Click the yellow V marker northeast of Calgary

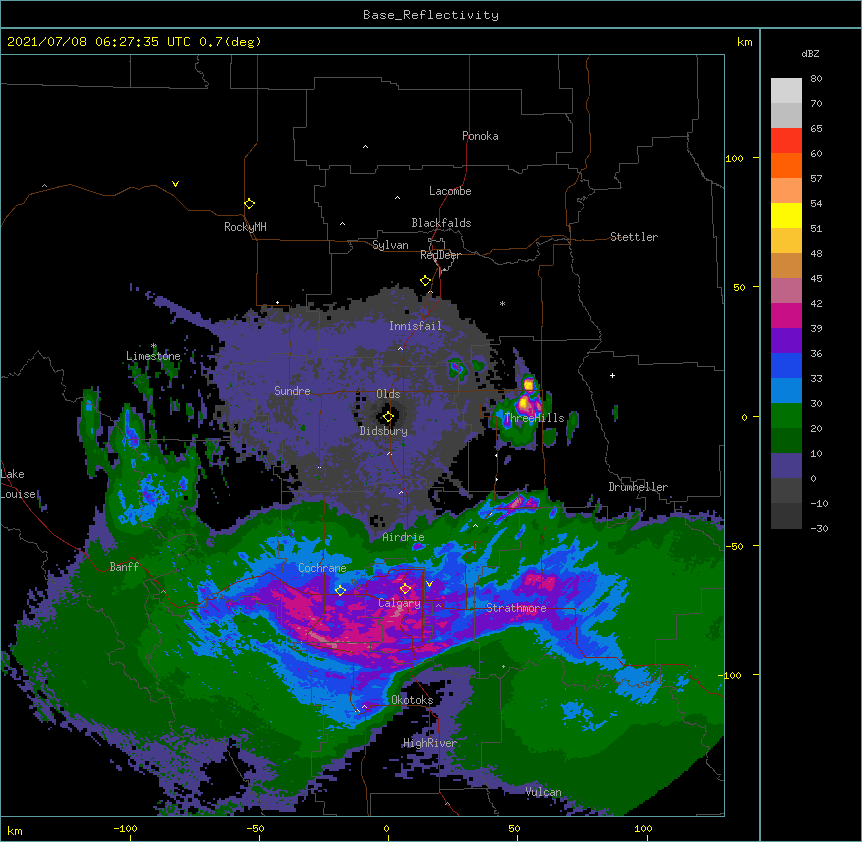coord(429,584)
